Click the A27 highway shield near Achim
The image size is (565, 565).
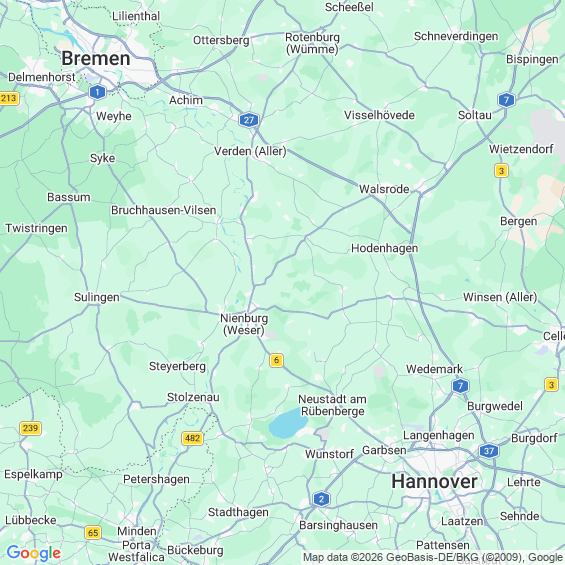pos(249,120)
